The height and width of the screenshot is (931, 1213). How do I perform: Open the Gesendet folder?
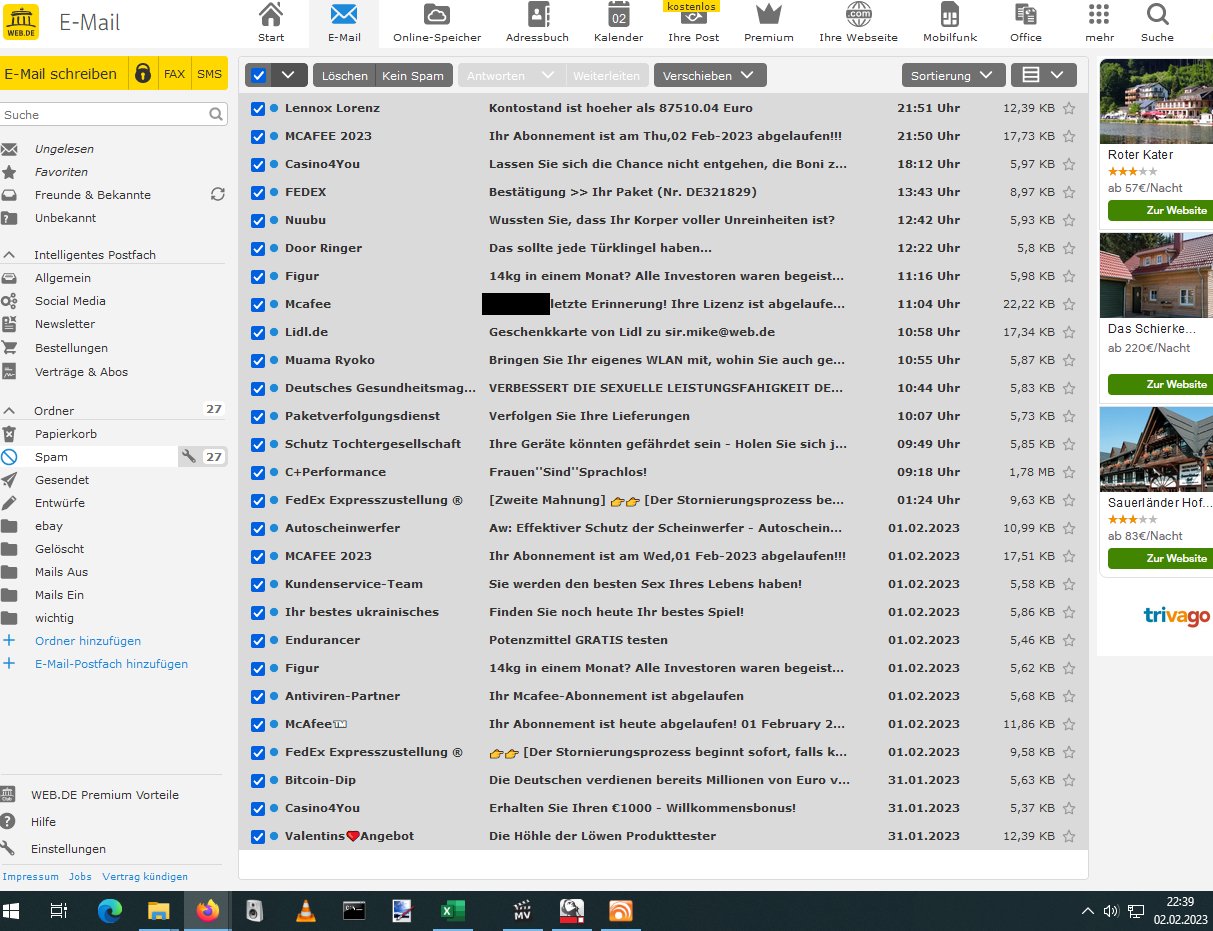62,480
